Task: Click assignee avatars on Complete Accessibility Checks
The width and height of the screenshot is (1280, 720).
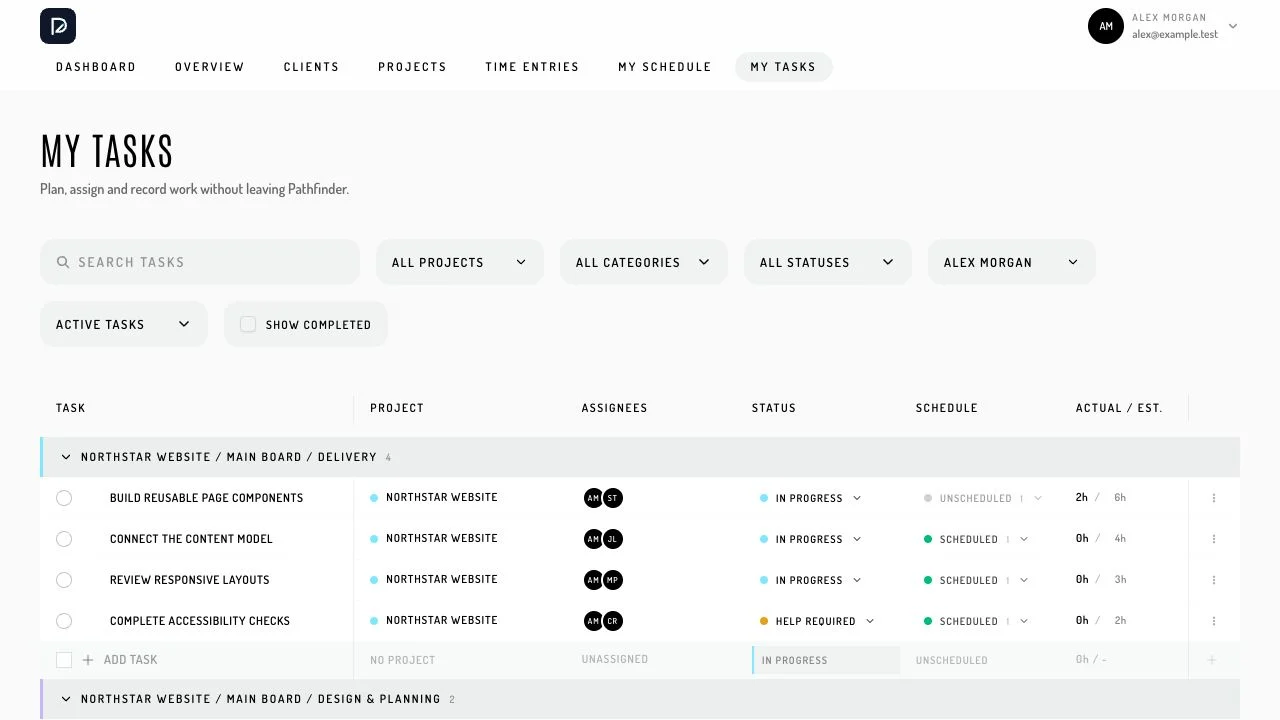Action: pos(603,621)
